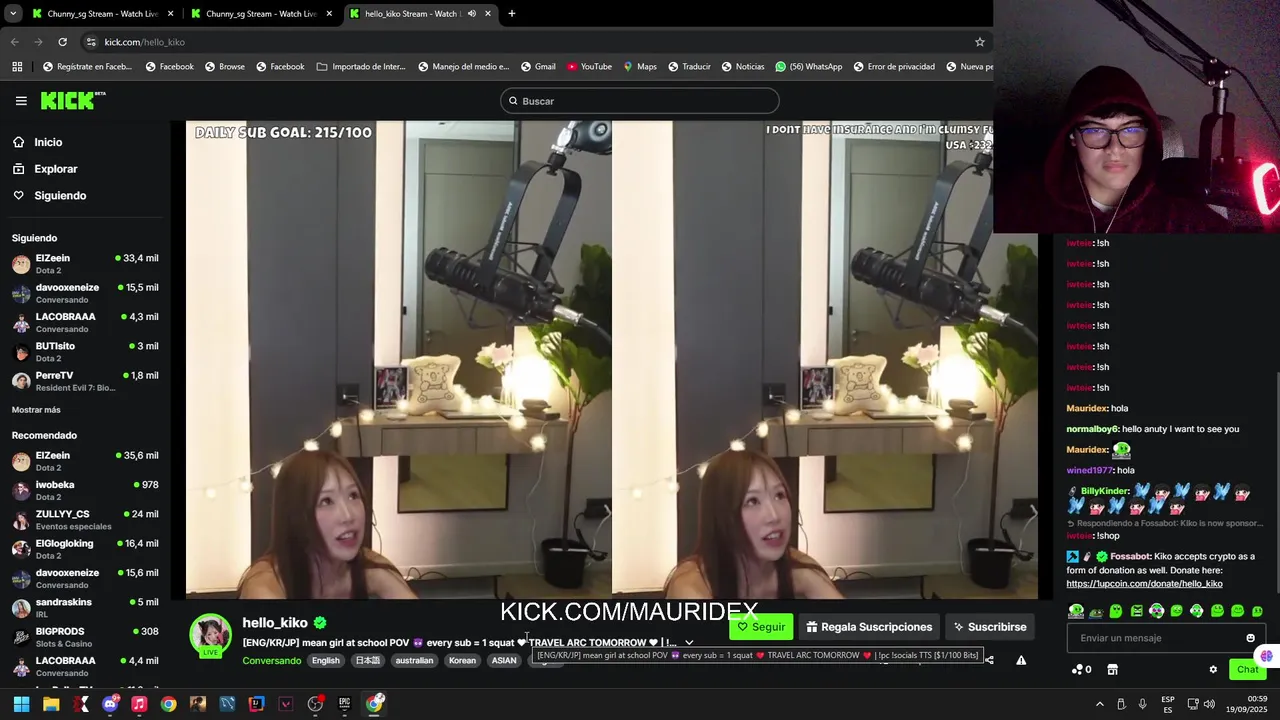The height and width of the screenshot is (720, 1280).
Task: Click the Suscribirse button
Action: click(x=989, y=627)
